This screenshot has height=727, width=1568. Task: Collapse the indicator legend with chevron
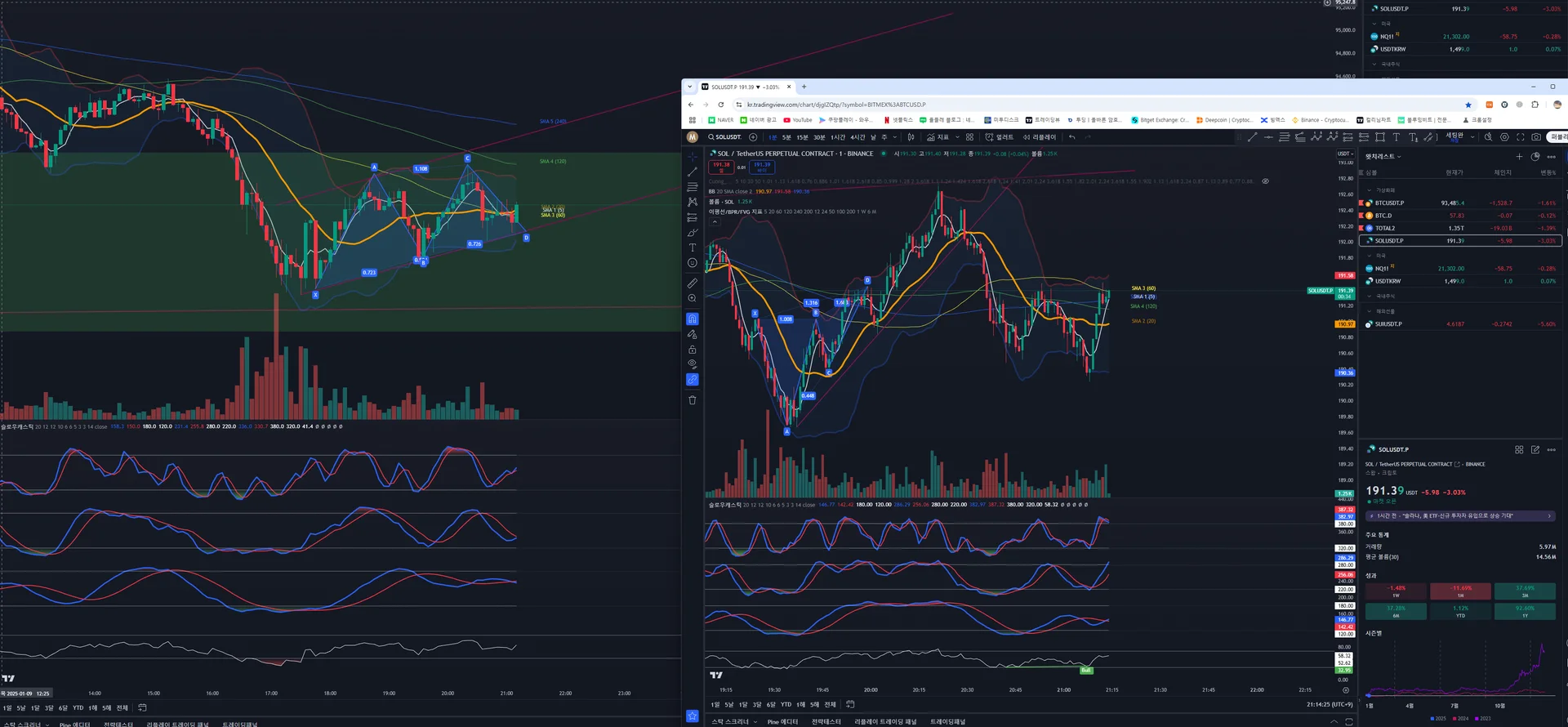[715, 221]
